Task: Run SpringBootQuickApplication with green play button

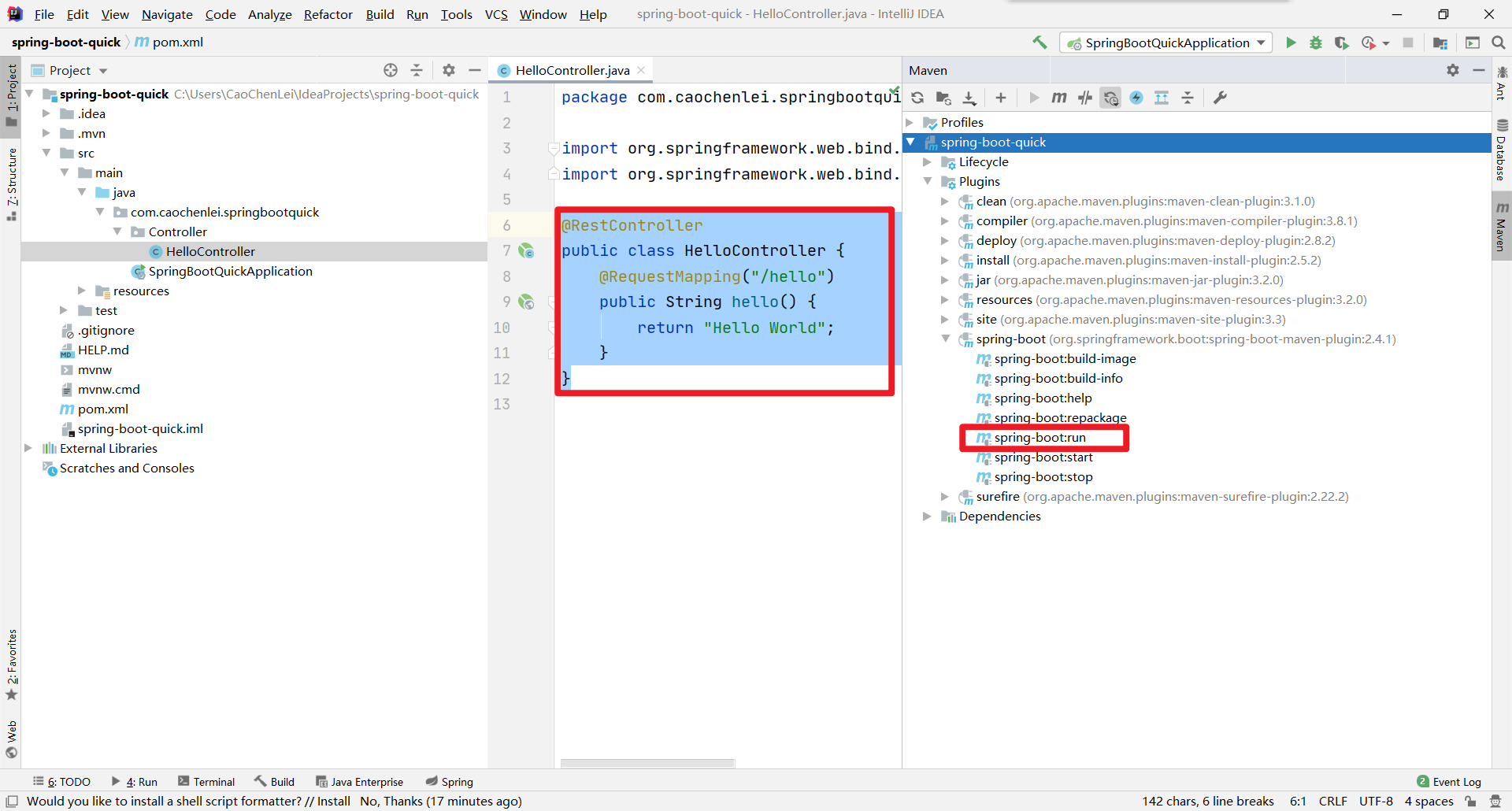Action: point(1291,43)
